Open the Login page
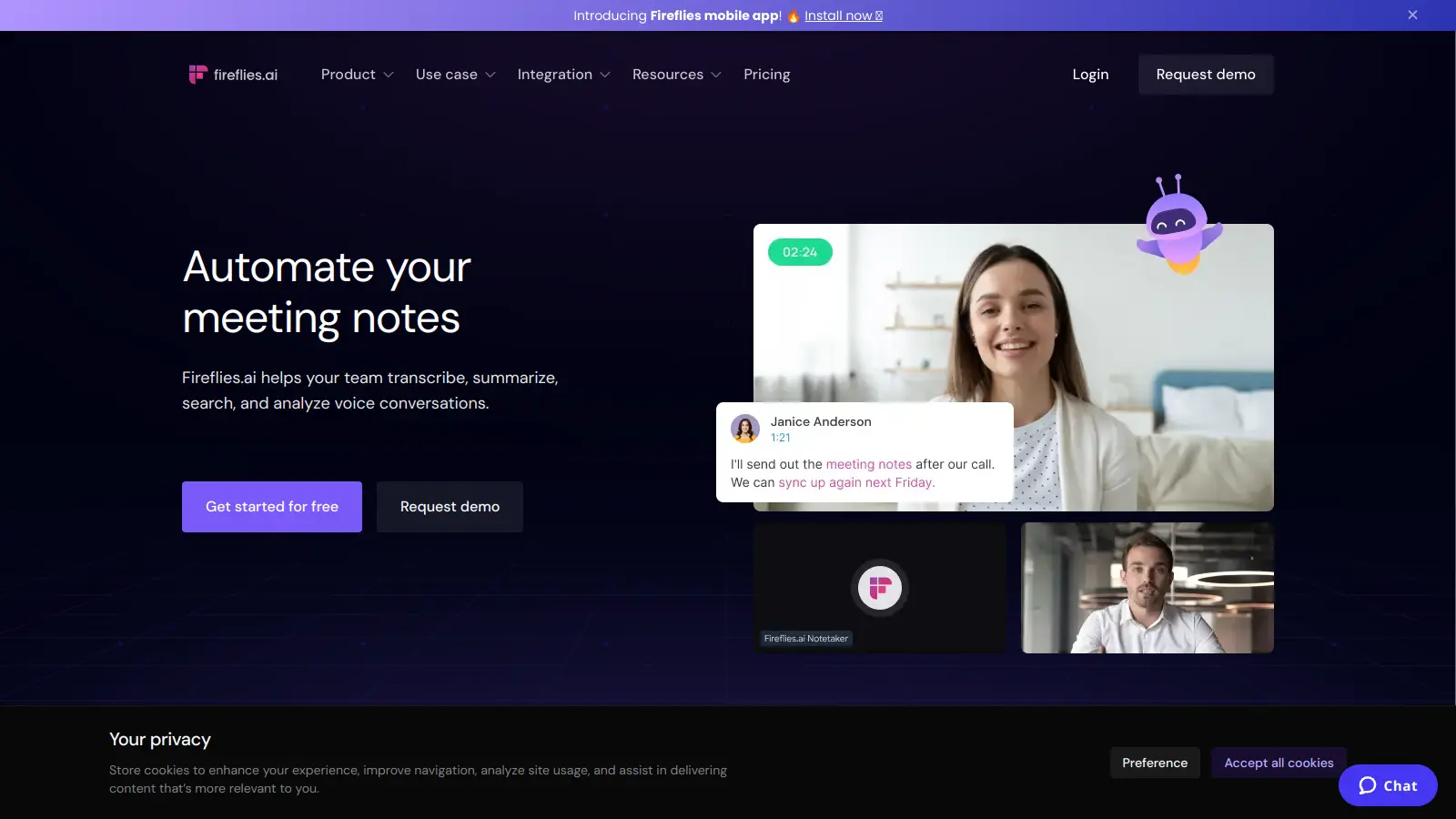1456x819 pixels. tap(1090, 75)
